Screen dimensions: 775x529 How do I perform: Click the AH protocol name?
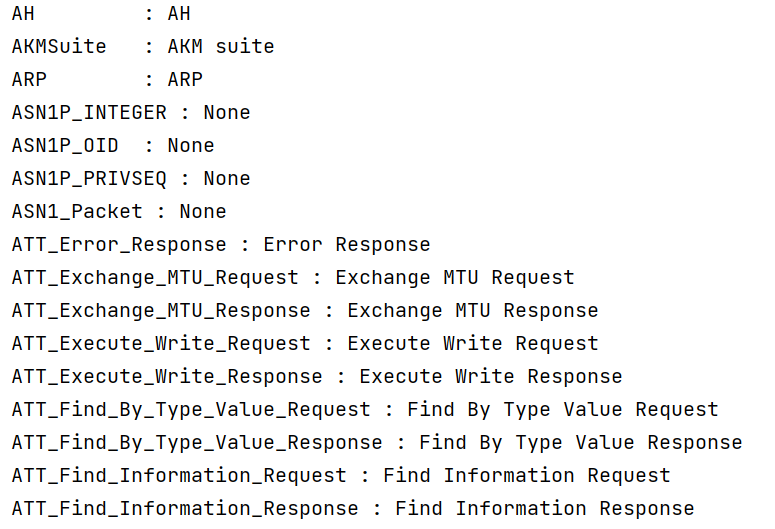[23, 14]
